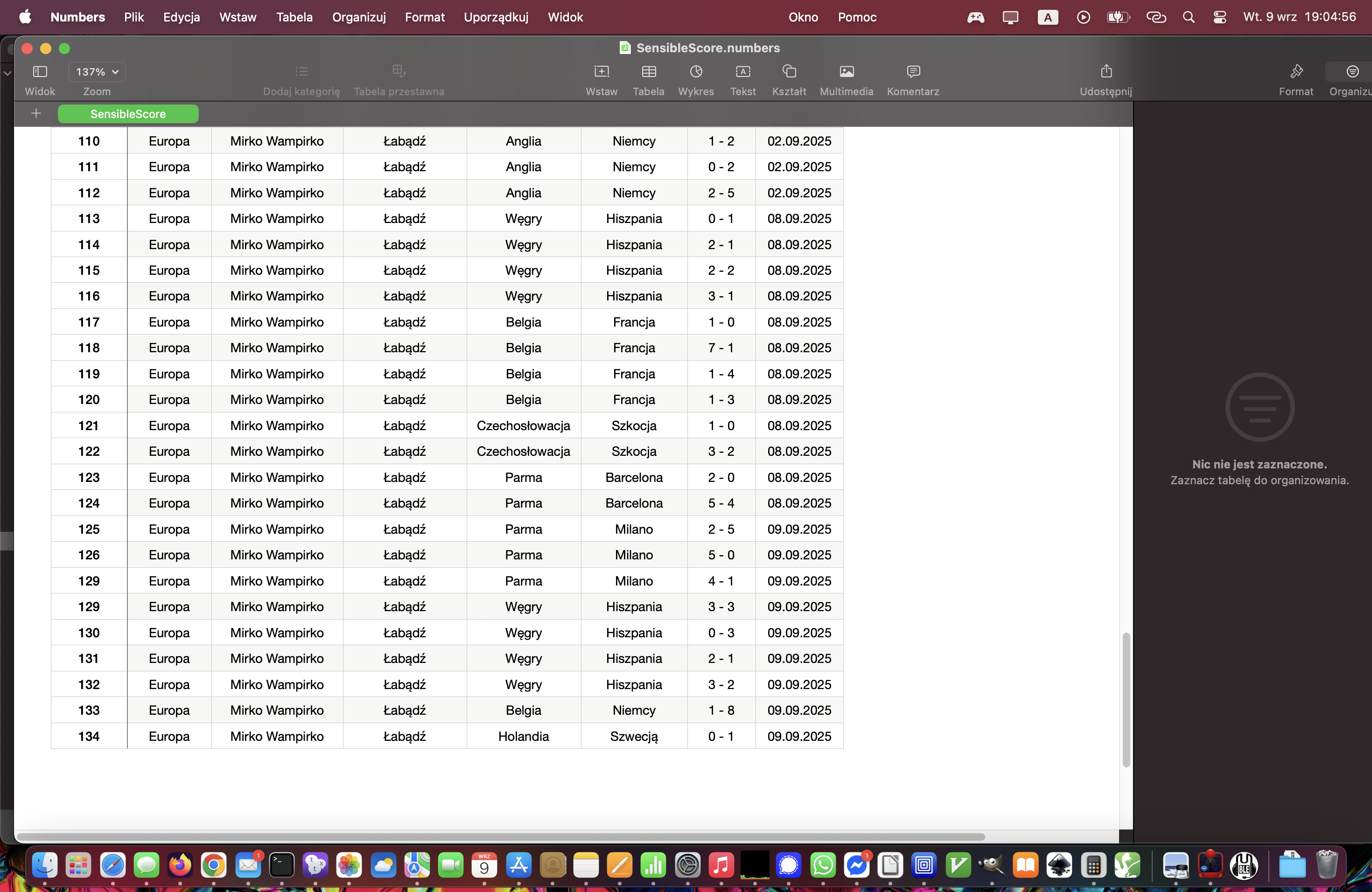Open the Tabela menu in menu bar

coord(294,17)
